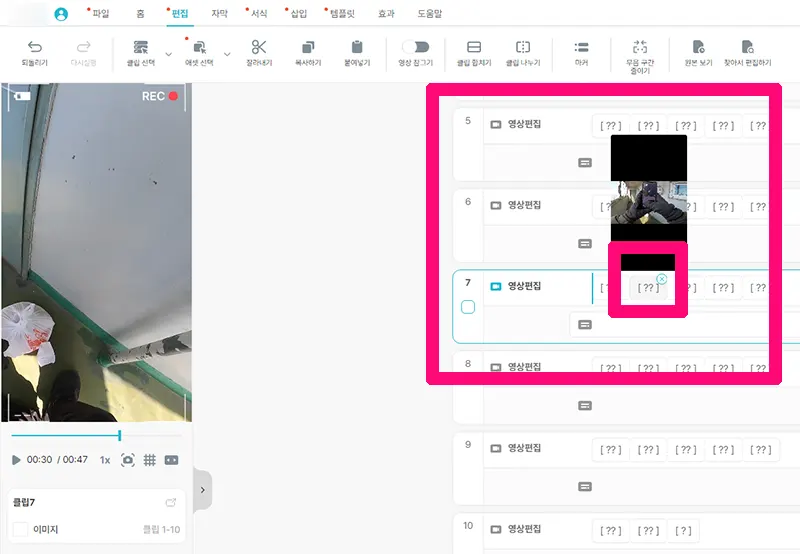Undo with the 되돌리기 button
The height and width of the screenshot is (554, 800).
35,53
